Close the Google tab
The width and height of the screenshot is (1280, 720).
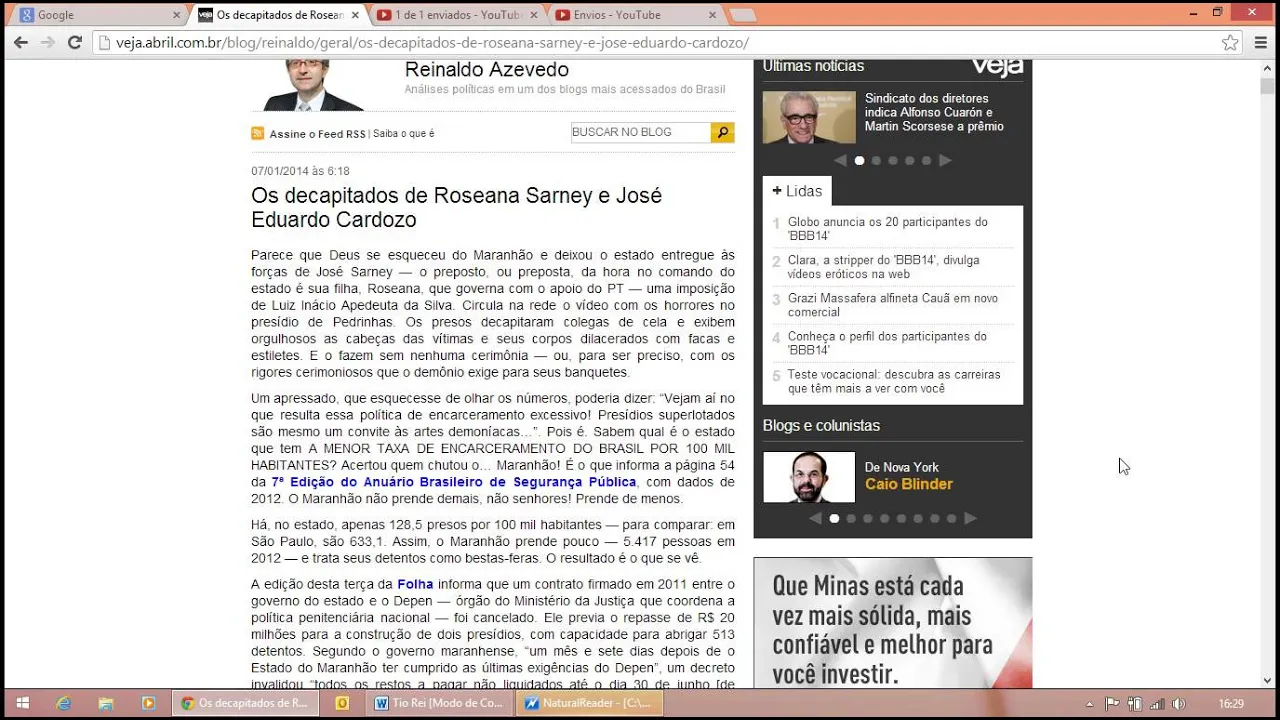(x=177, y=15)
